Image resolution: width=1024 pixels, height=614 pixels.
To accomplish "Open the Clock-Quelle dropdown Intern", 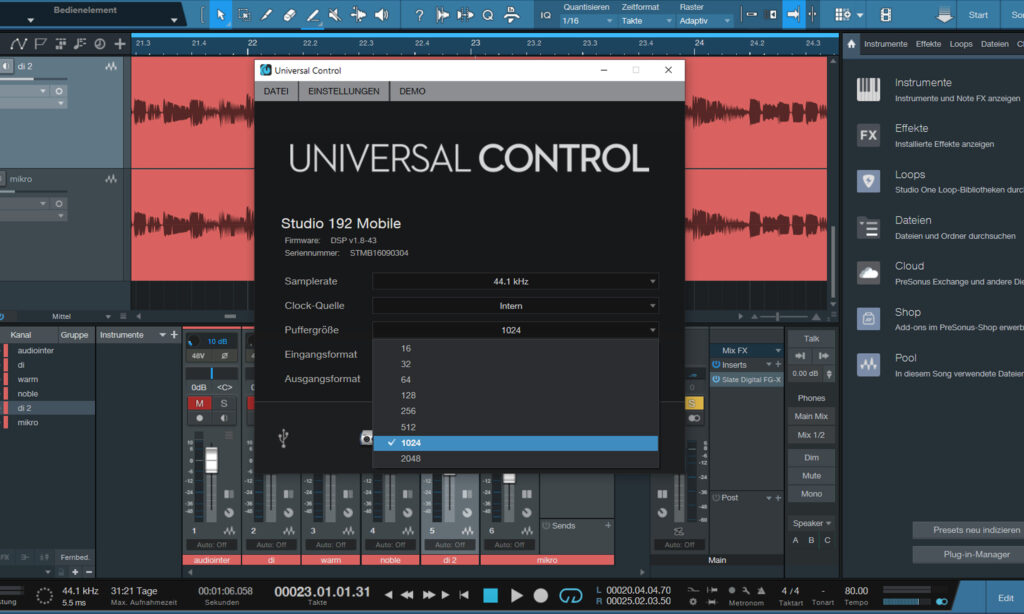I will coord(515,306).
